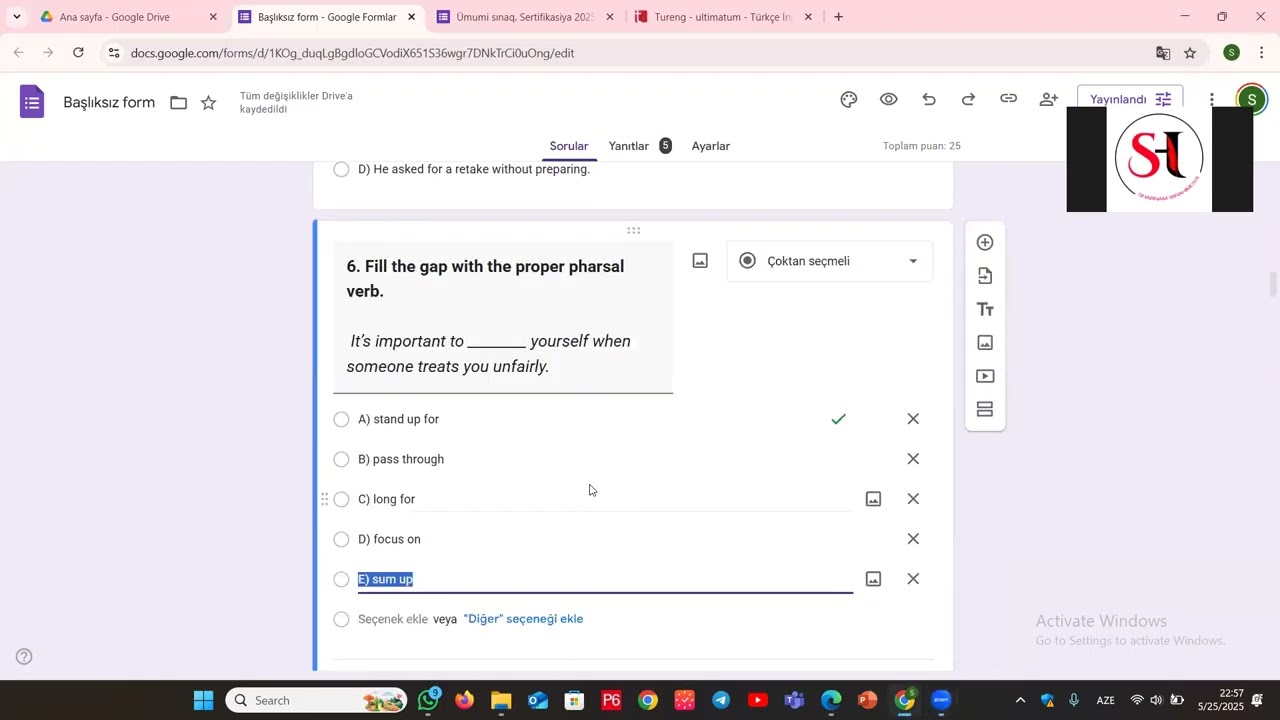Switch to Ana sayfa - Google Drive tab
This screenshot has height=720, width=1280.
(128, 17)
